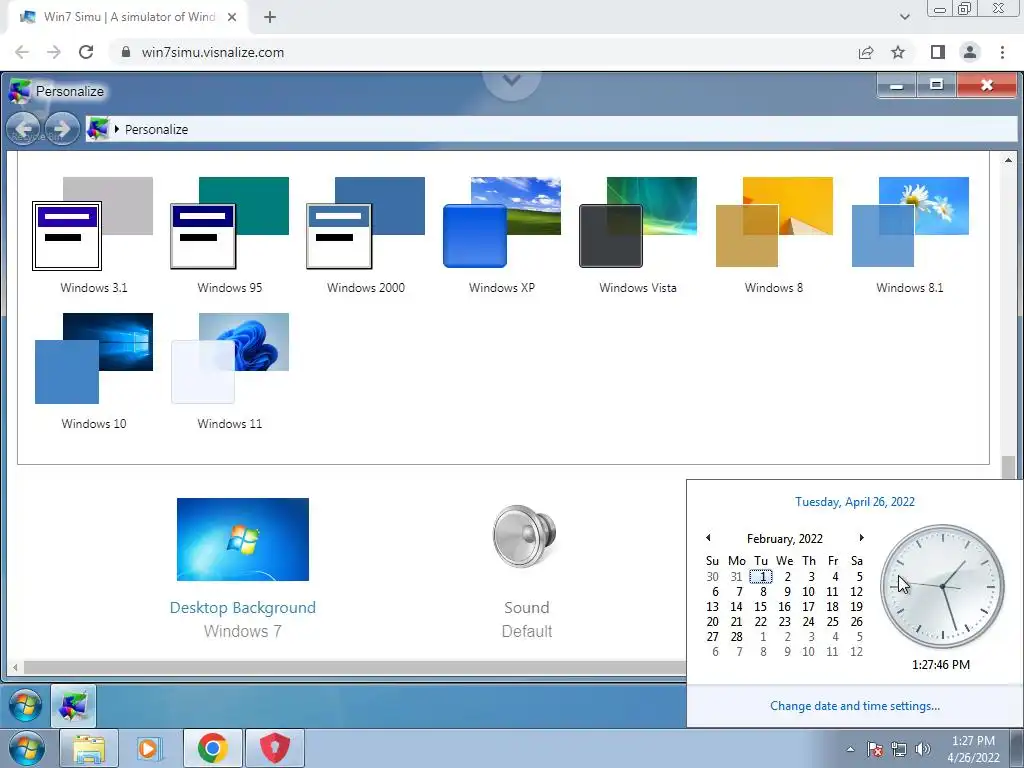Click the browser back arrow
The height and width of the screenshot is (768, 1024).
tap(22, 52)
